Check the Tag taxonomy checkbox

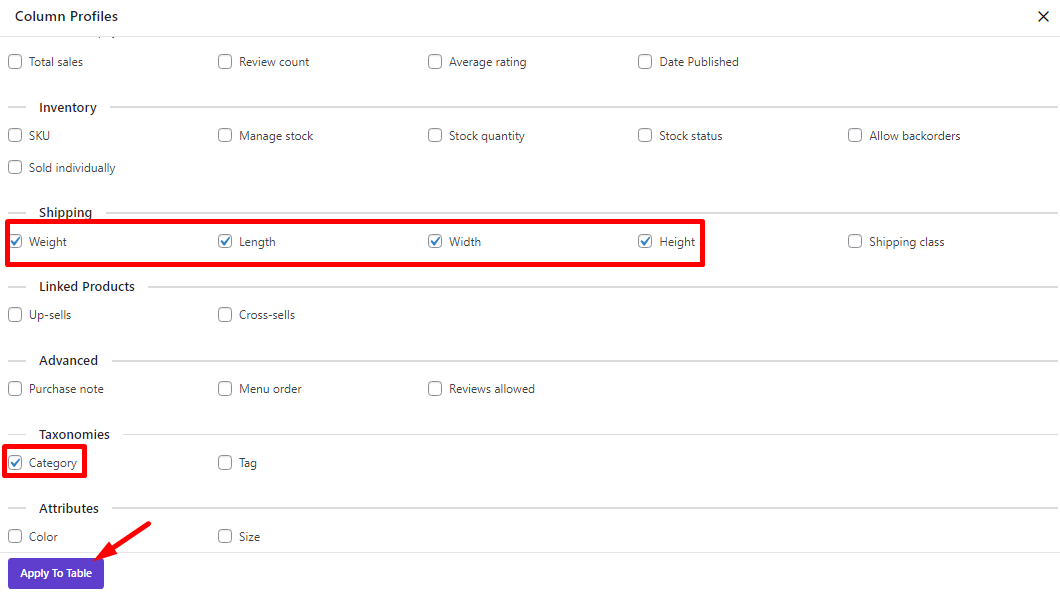click(225, 462)
